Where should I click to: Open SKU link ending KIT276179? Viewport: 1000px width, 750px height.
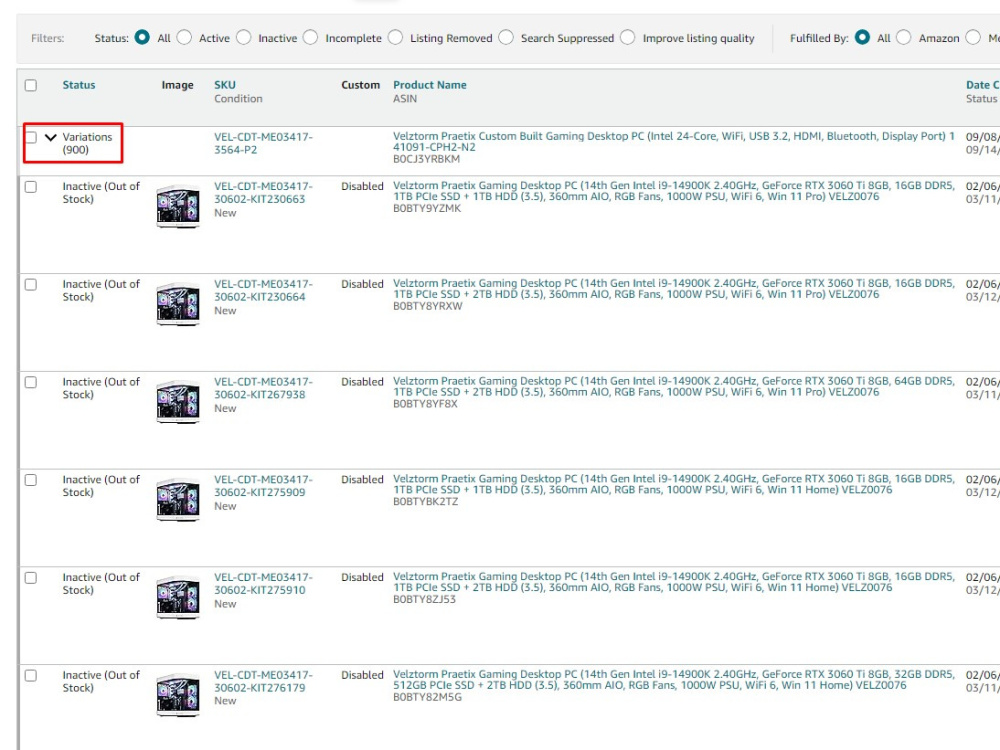[x=263, y=681]
